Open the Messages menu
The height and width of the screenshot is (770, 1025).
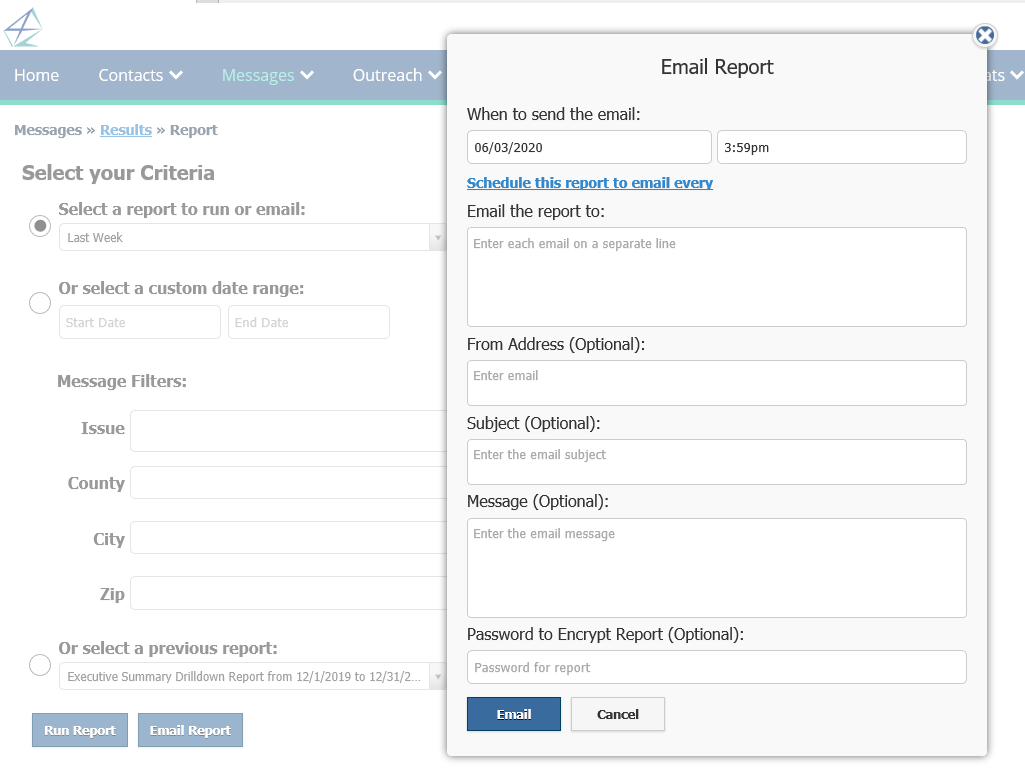point(267,75)
